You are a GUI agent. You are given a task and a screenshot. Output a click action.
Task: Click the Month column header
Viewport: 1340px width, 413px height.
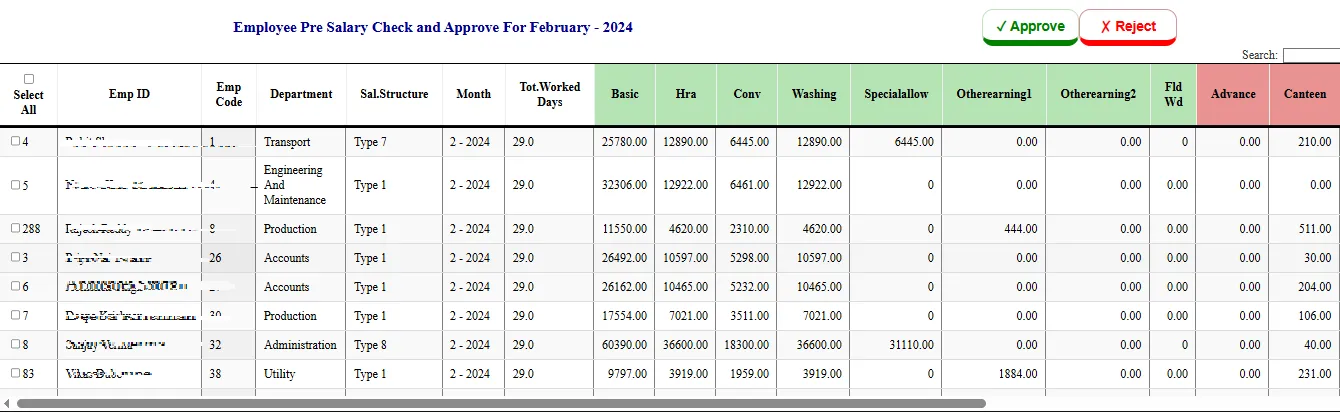click(x=473, y=95)
